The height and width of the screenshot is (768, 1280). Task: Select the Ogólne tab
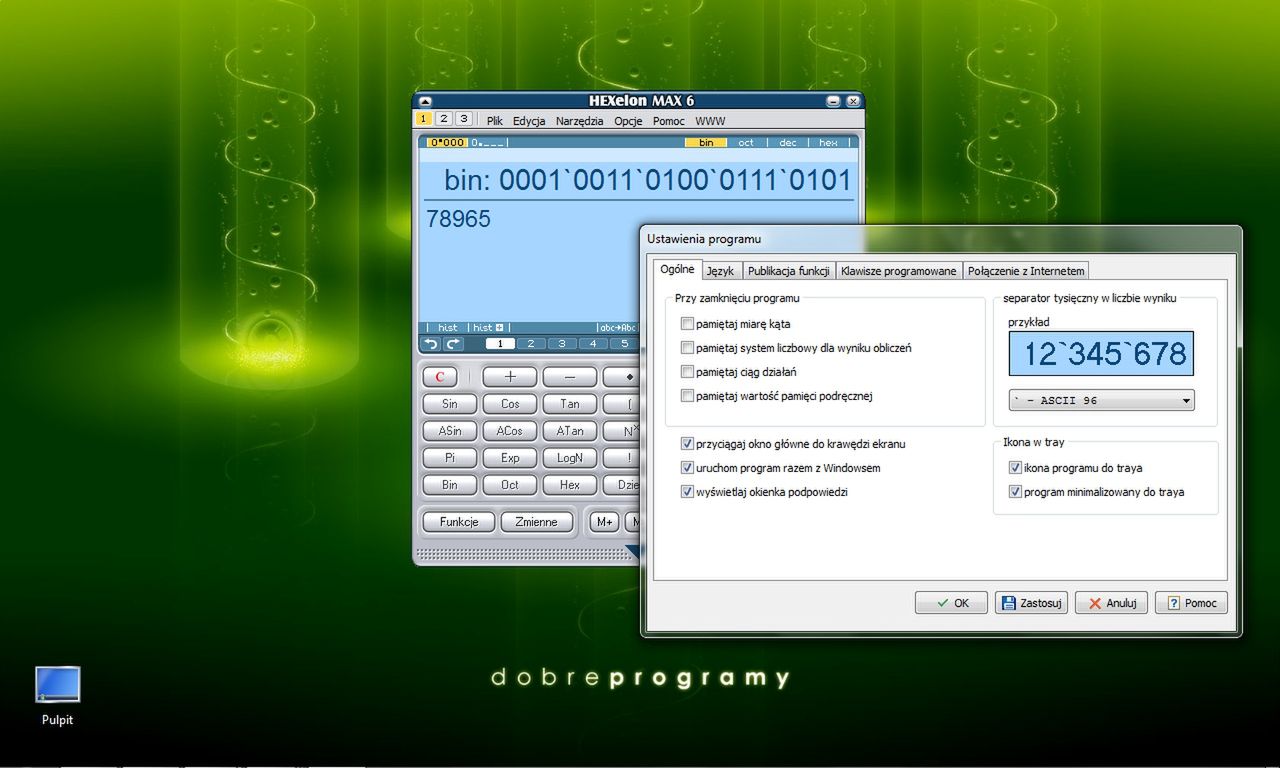pos(677,269)
